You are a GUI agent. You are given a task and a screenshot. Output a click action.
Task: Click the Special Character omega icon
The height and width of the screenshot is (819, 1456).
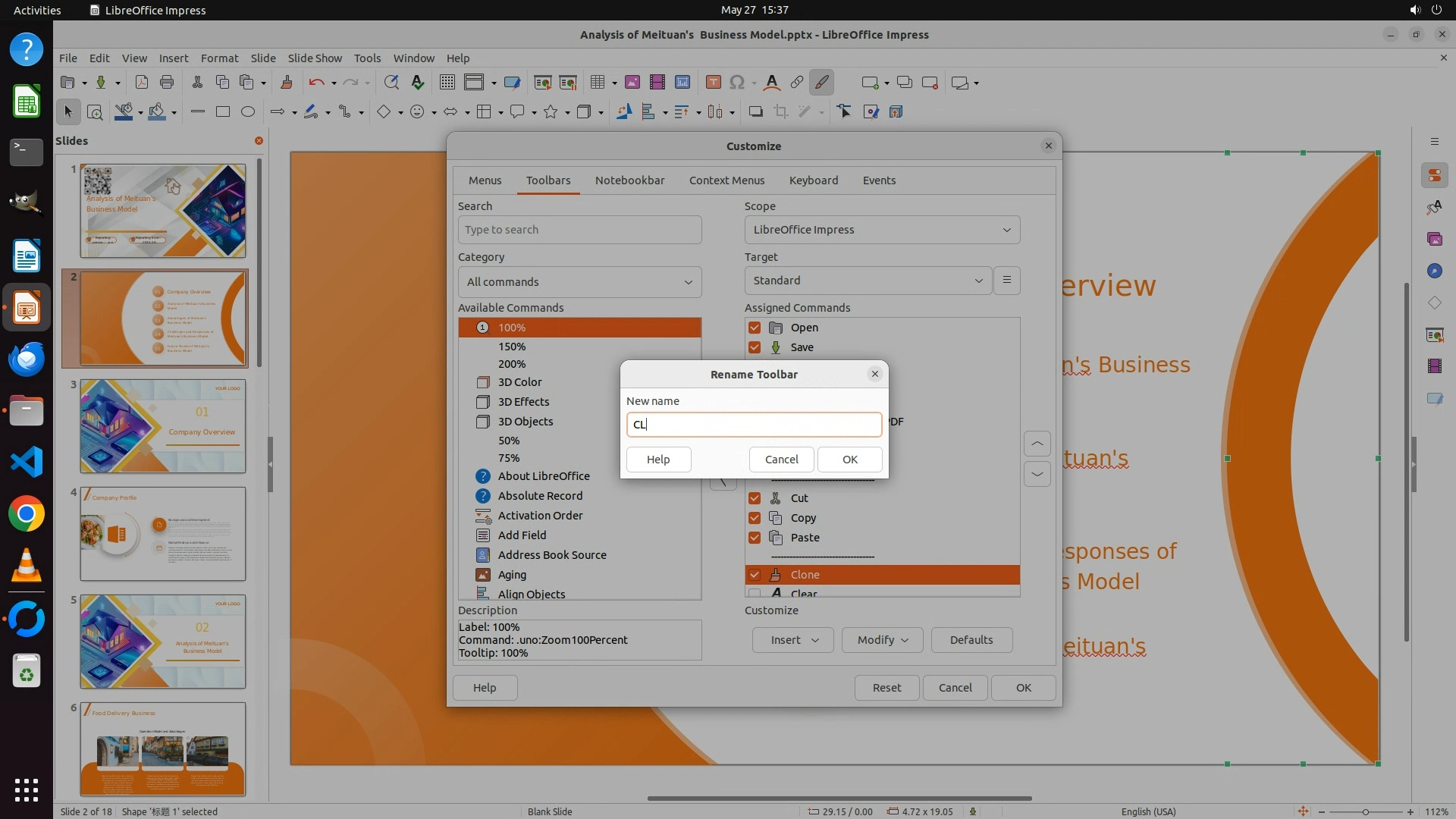(x=736, y=83)
